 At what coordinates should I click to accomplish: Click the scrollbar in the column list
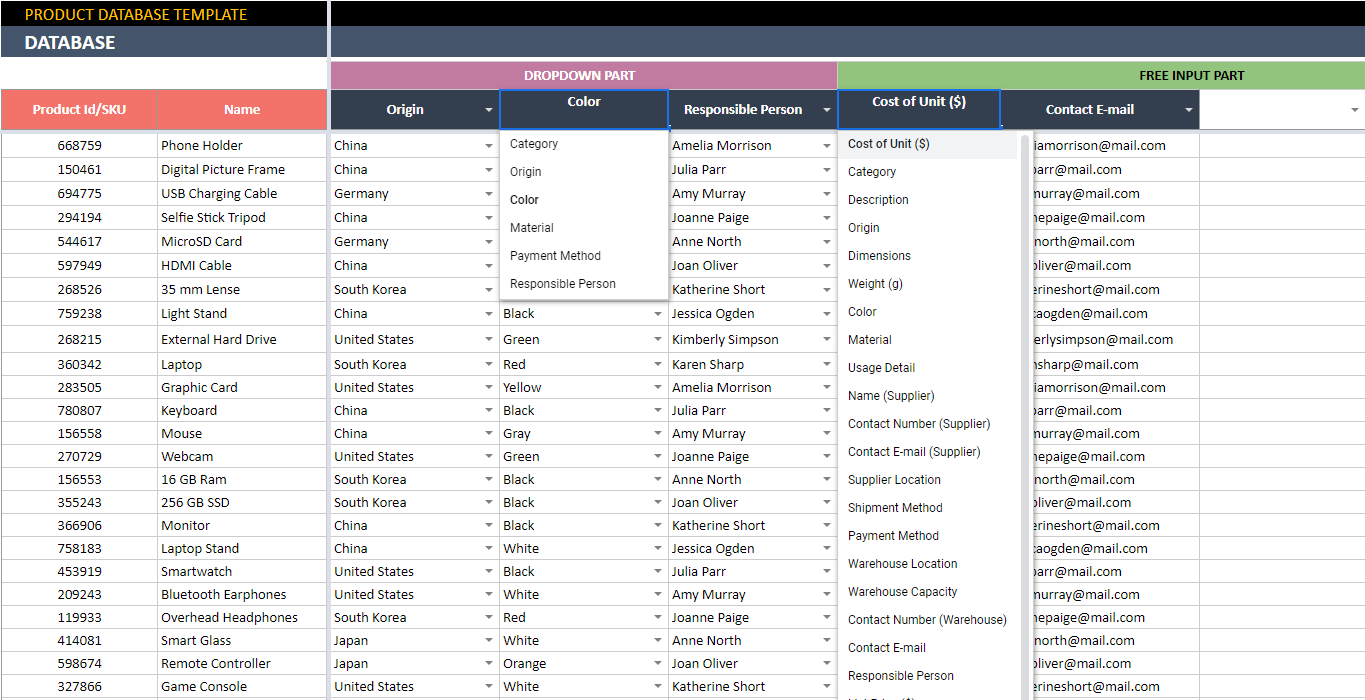click(1025, 300)
